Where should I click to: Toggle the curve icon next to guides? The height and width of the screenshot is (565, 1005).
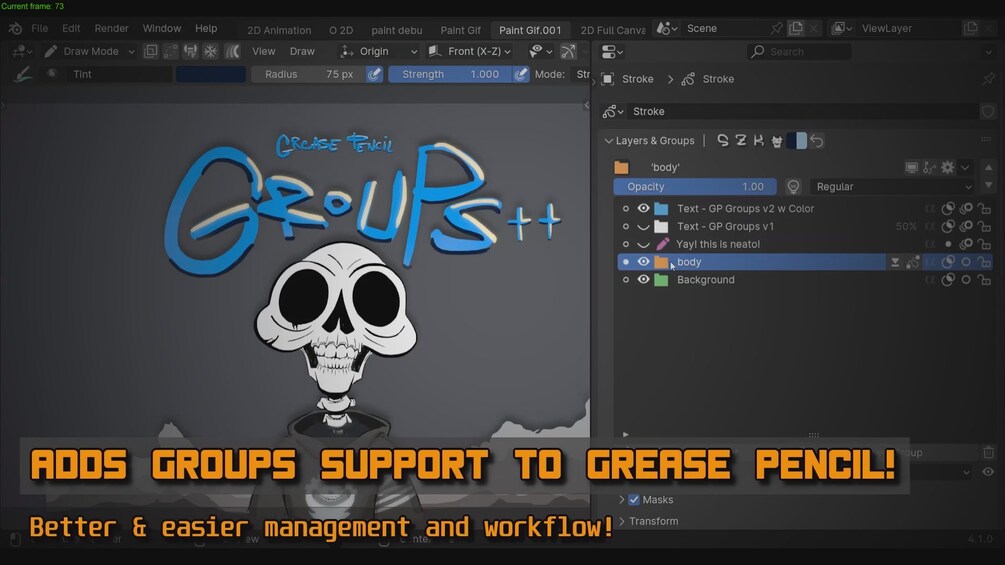pos(568,51)
